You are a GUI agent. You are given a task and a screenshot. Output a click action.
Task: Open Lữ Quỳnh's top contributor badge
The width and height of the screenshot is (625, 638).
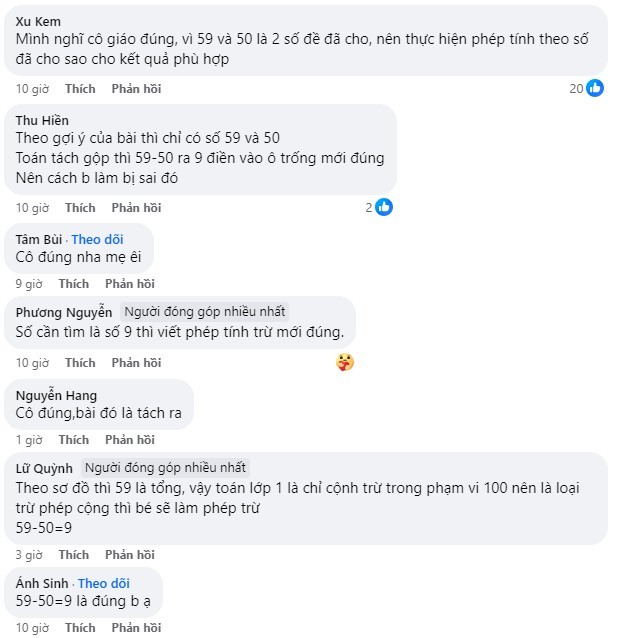pyautogui.click(x=166, y=468)
